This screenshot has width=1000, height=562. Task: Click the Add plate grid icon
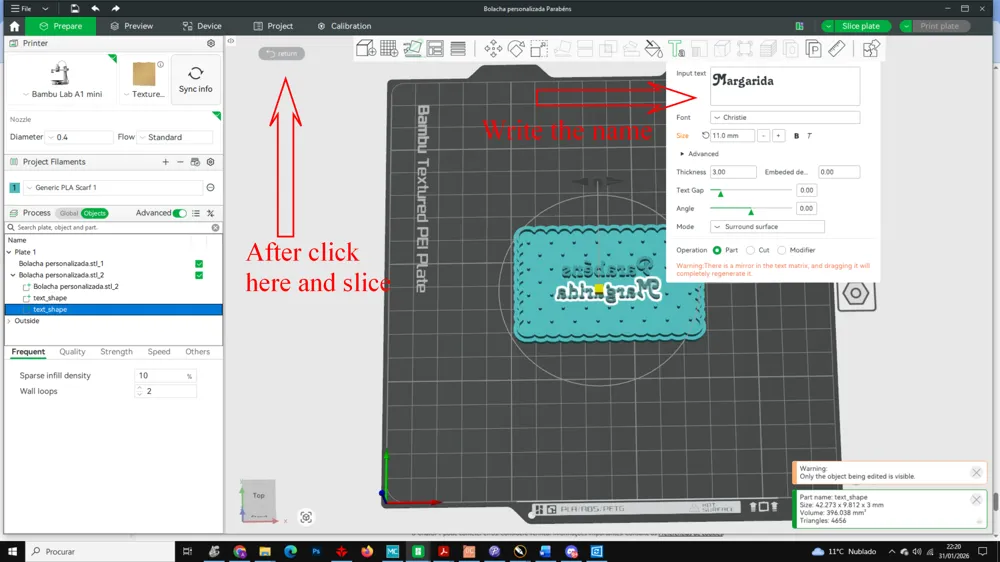pos(389,48)
